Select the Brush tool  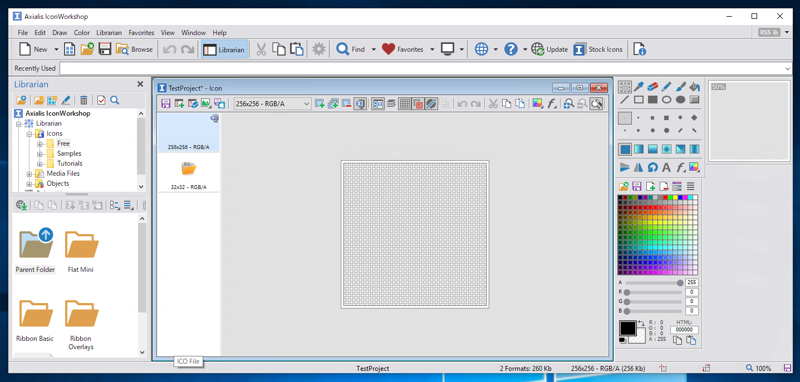pyautogui.click(x=680, y=87)
